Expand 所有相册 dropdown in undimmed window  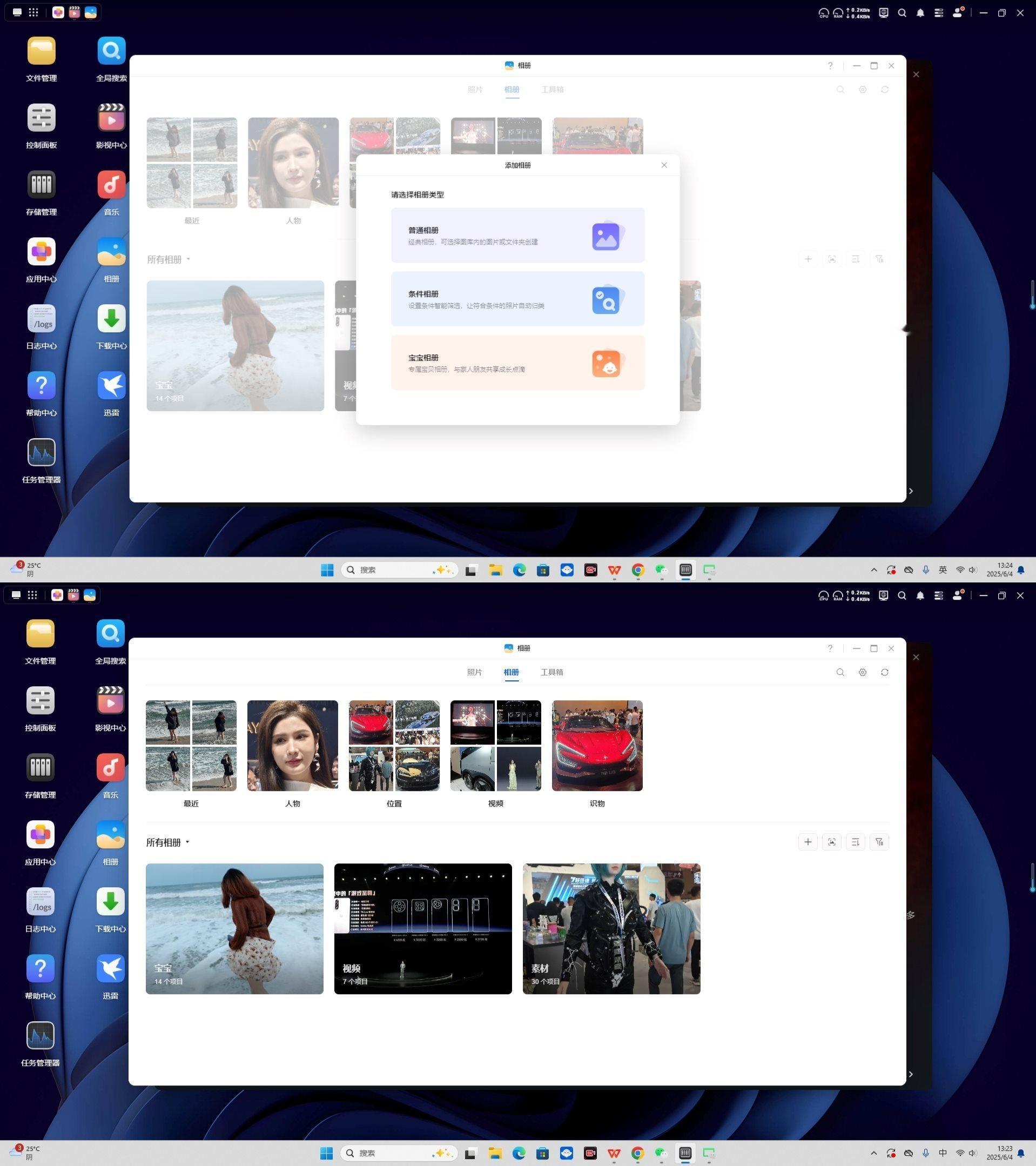pyautogui.click(x=168, y=842)
